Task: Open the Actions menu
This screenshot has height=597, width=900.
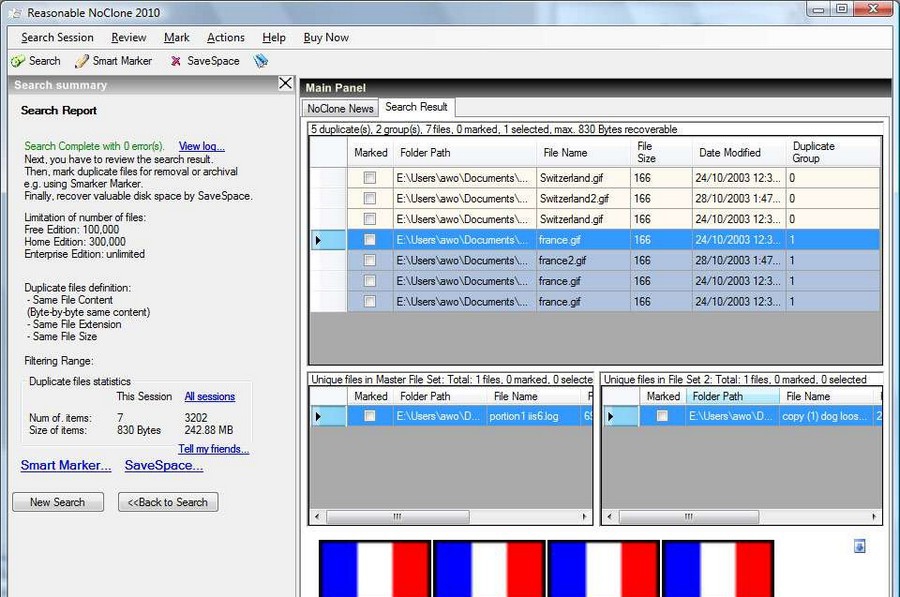Action: tap(225, 38)
